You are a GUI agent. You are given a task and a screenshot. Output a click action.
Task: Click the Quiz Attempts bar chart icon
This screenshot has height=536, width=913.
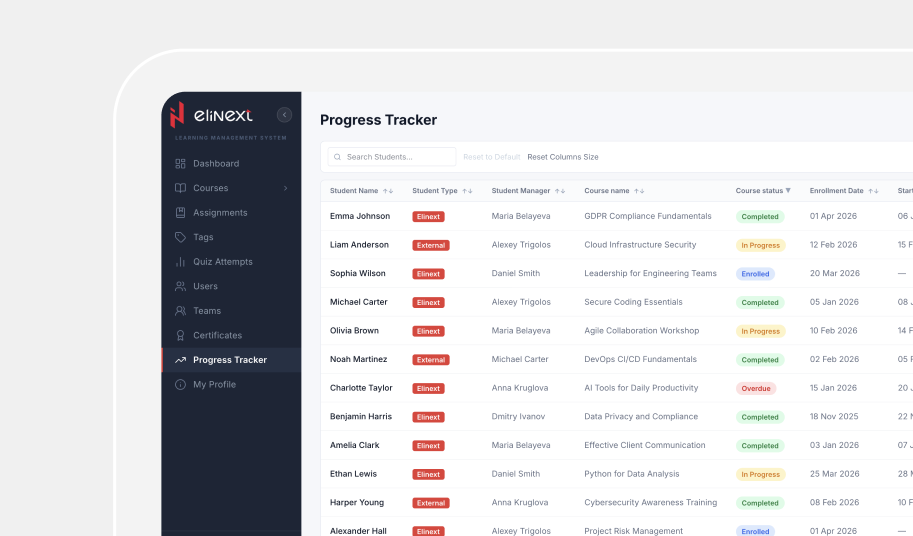point(181,262)
